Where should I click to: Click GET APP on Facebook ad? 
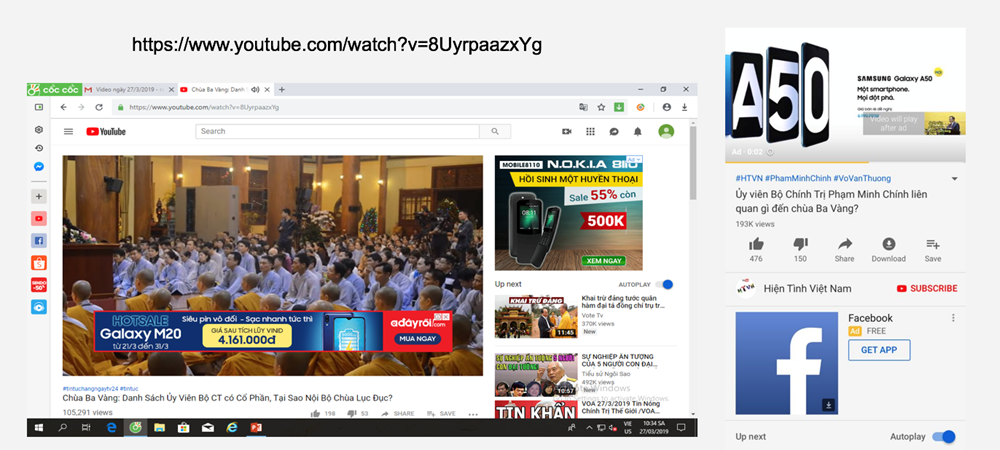tap(879, 350)
